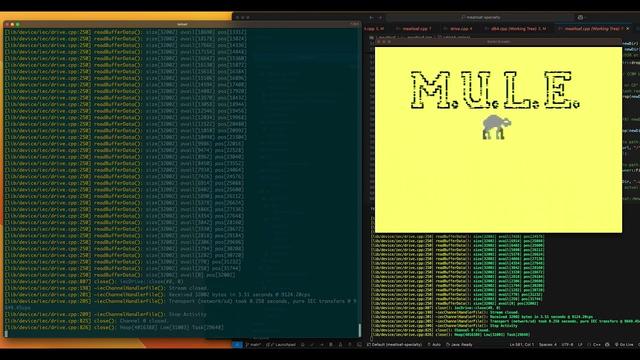Open the Default (meatloaf-specialty) status item
Screen dimensions: 640x360
395,345
